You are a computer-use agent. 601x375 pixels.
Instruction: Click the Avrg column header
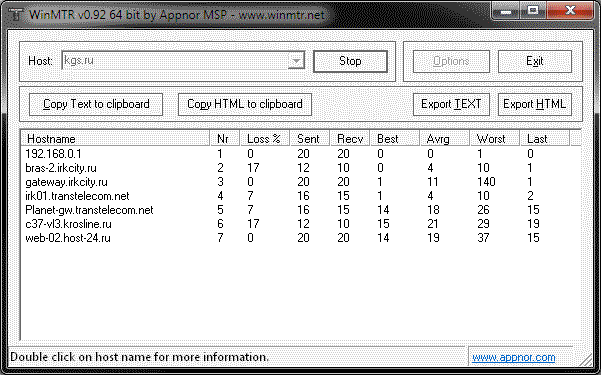pos(445,139)
